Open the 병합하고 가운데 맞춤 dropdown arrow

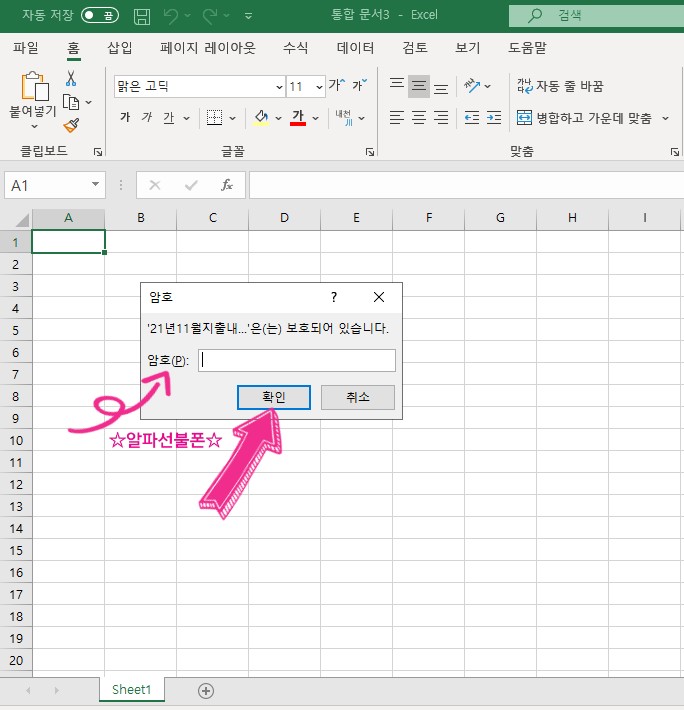pyautogui.click(x=665, y=118)
